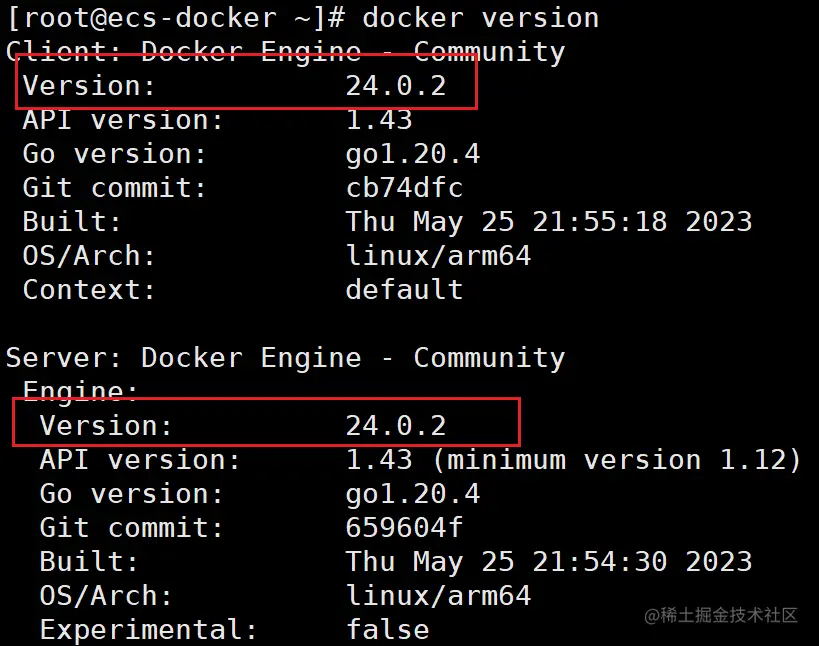Select the Client API version value 1.43
The image size is (819, 646).
[379, 120]
